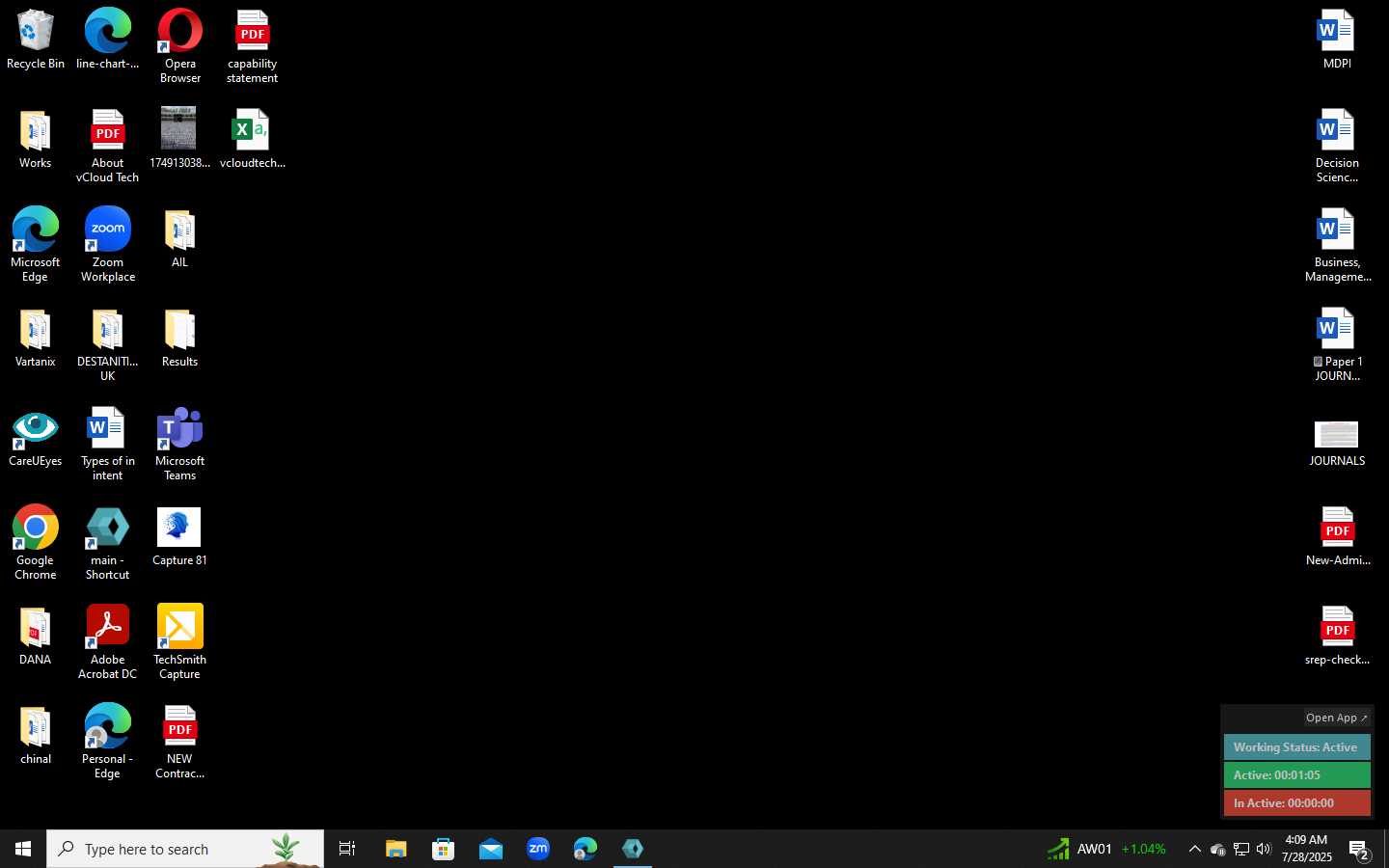Open the Mail app from the taskbar

490,849
